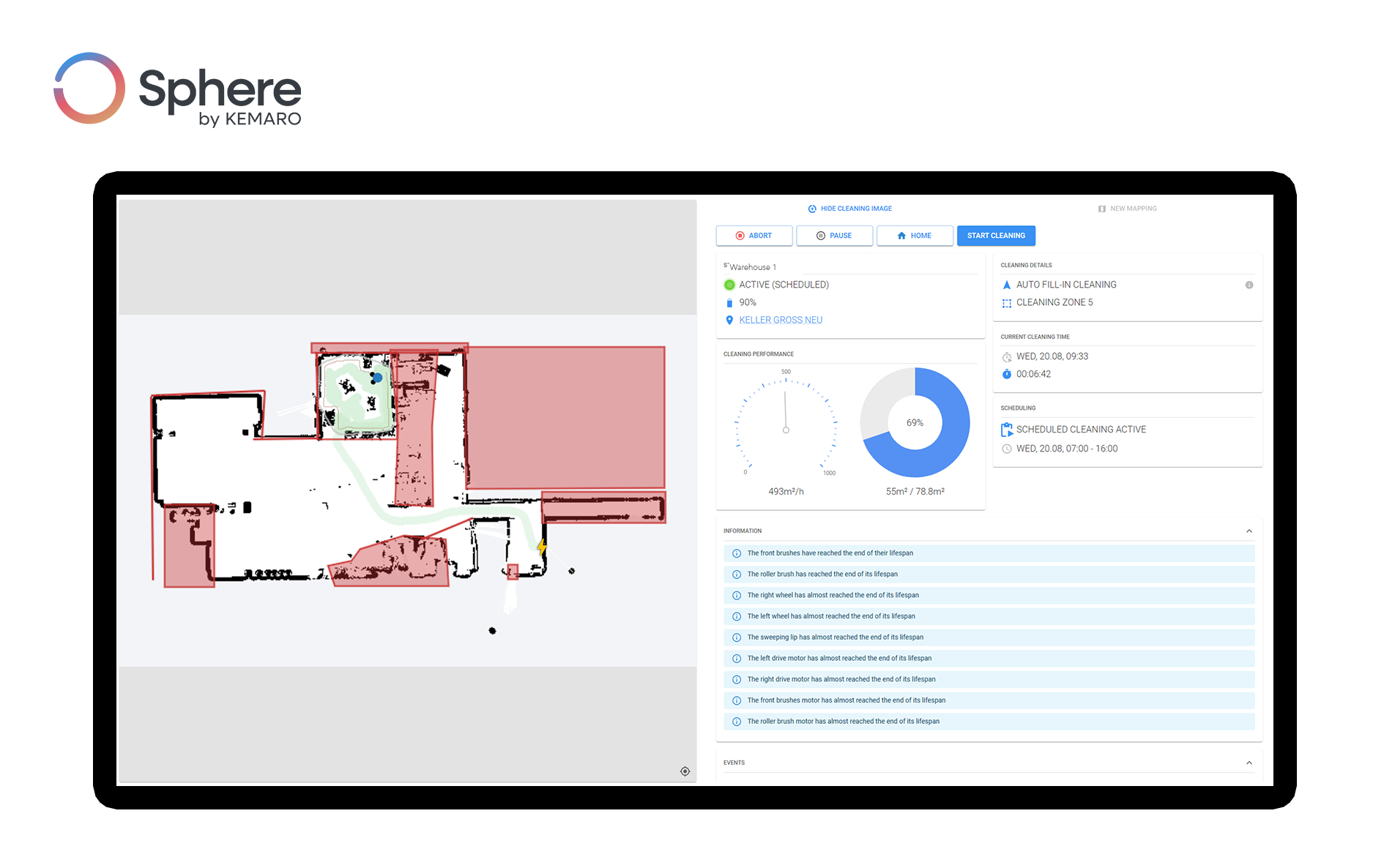Image resolution: width=1384 pixels, height=868 pixels.
Task: Click the Auto Fill-In Cleaning navigation arrow icon
Action: [x=1007, y=285]
